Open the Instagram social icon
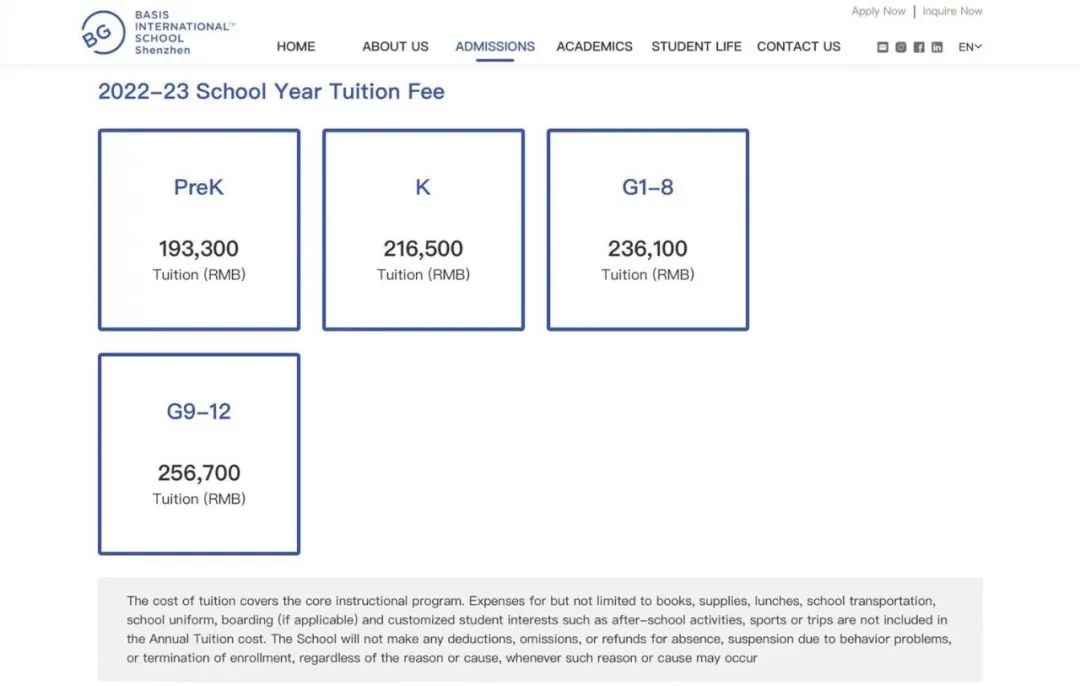The image size is (1080, 686). (901, 47)
